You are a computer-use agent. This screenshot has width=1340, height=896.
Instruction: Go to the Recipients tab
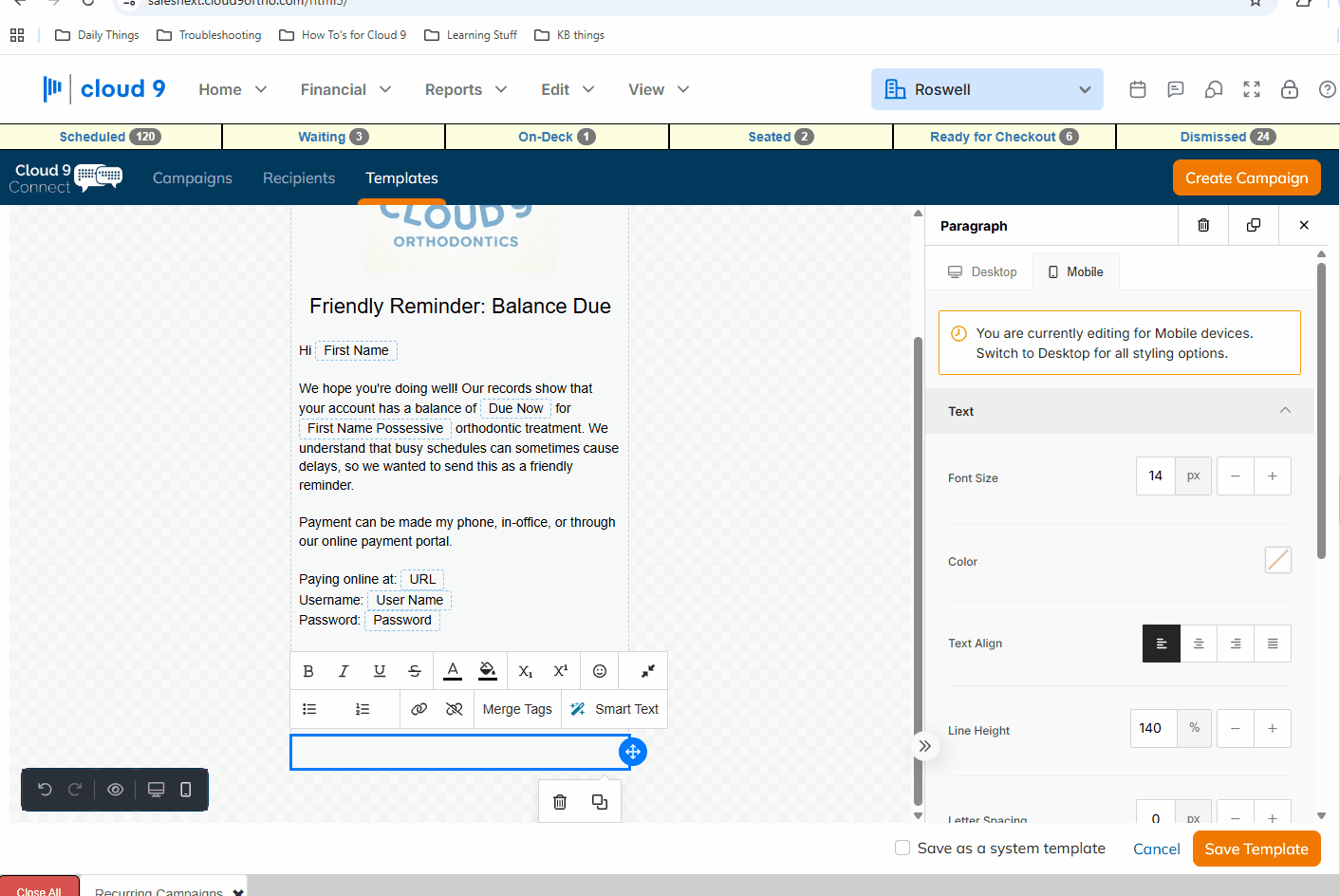299,178
